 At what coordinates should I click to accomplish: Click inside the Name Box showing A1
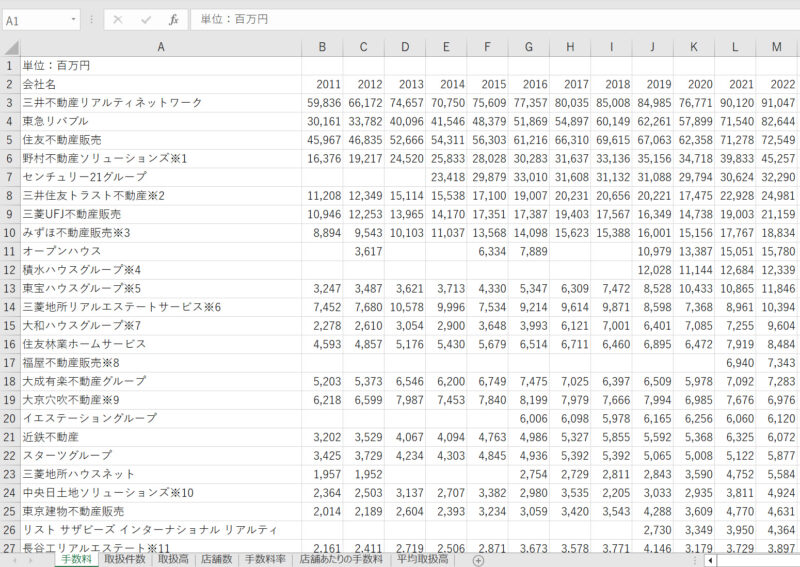tap(35, 19)
